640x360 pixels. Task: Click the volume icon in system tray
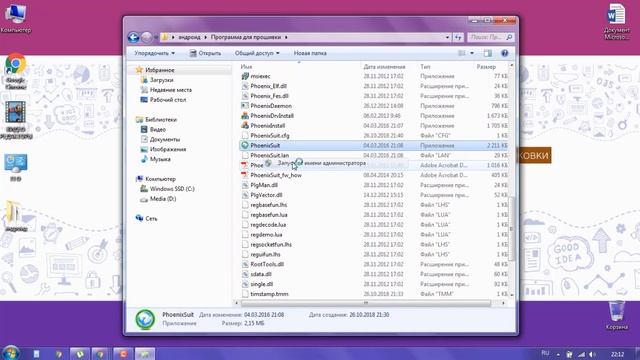pos(592,354)
